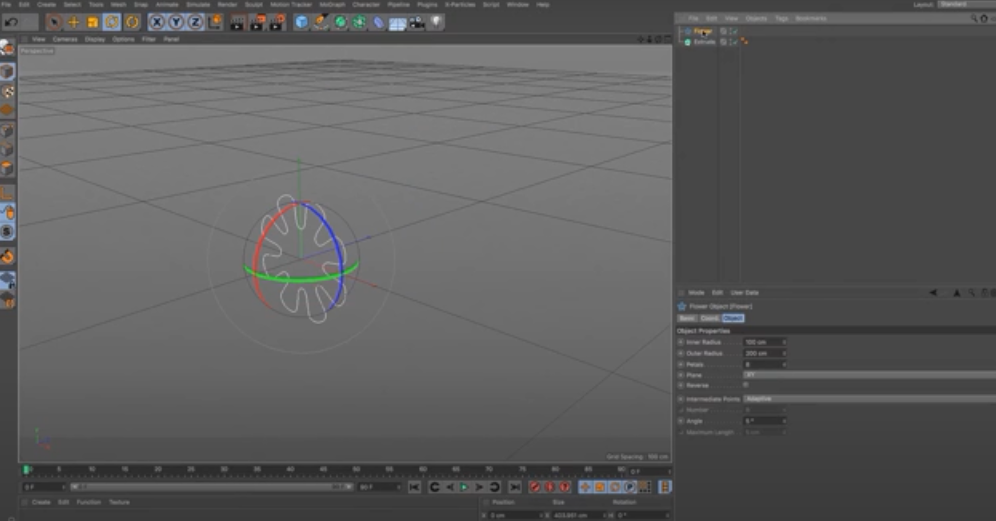Viewport: 996px width, 521px height.
Task: Toggle the coordinate system icon
Action: click(215, 22)
